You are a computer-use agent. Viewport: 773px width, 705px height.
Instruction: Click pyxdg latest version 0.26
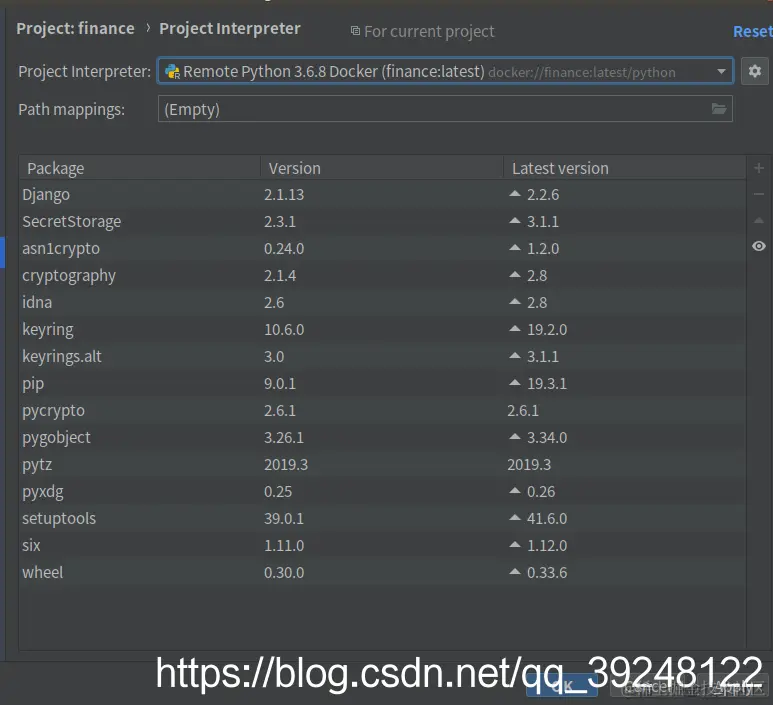tap(541, 492)
